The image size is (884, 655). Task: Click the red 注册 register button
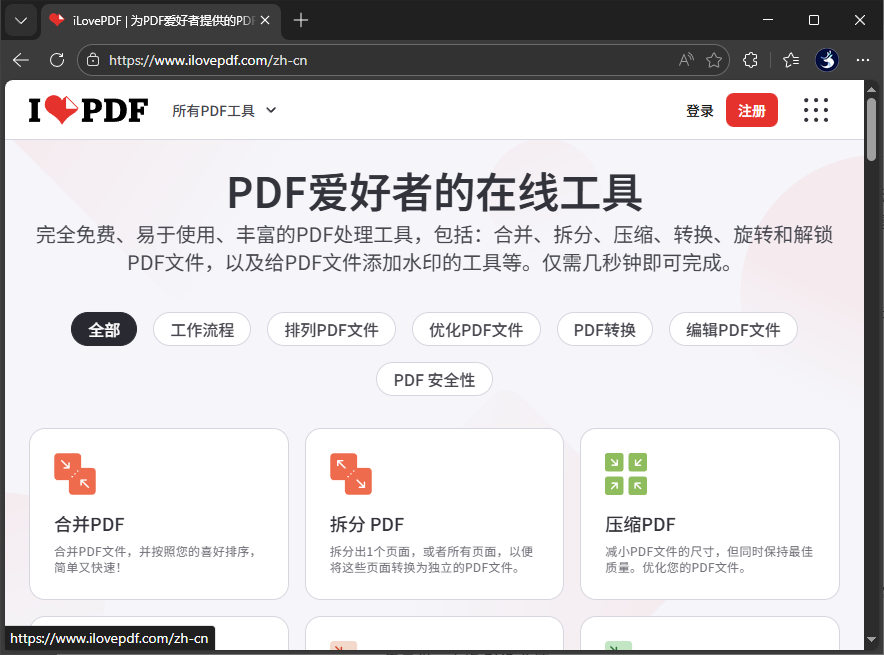point(752,110)
